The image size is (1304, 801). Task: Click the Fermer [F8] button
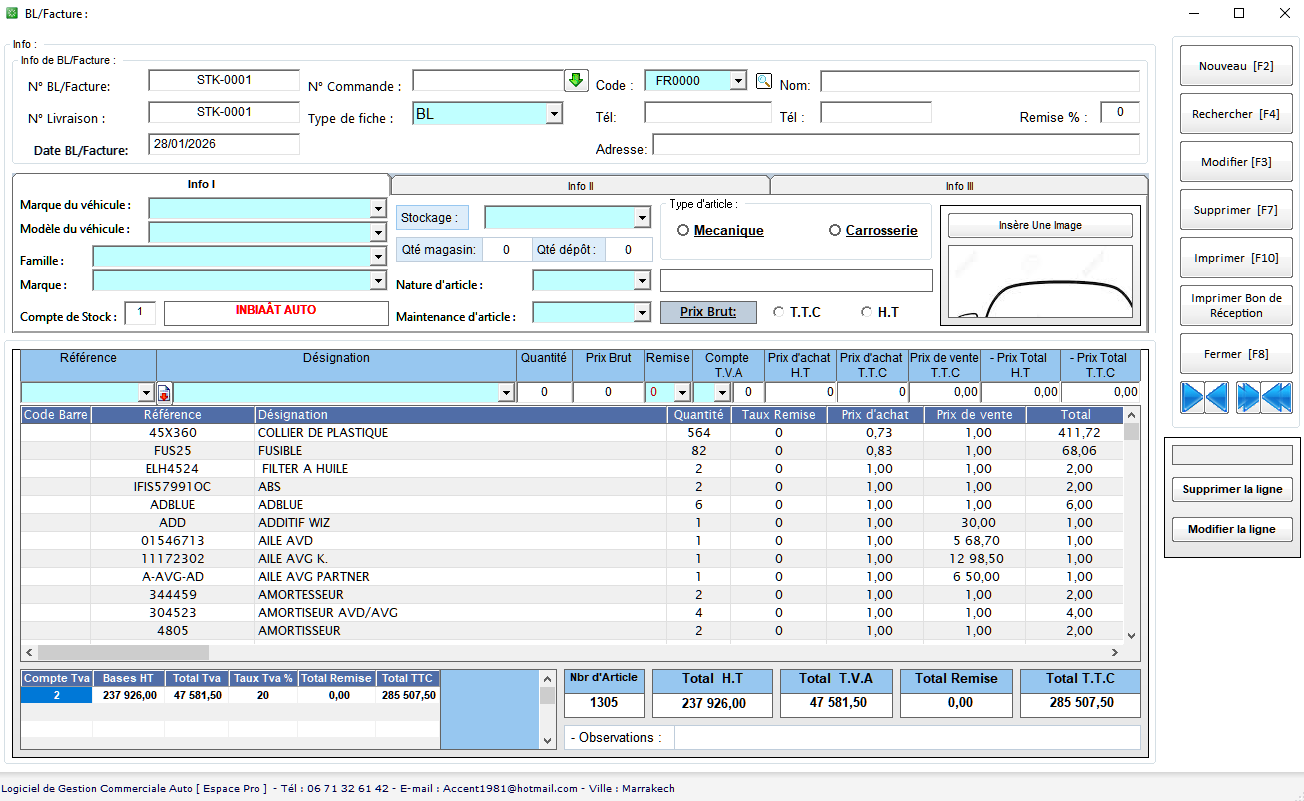1236,354
